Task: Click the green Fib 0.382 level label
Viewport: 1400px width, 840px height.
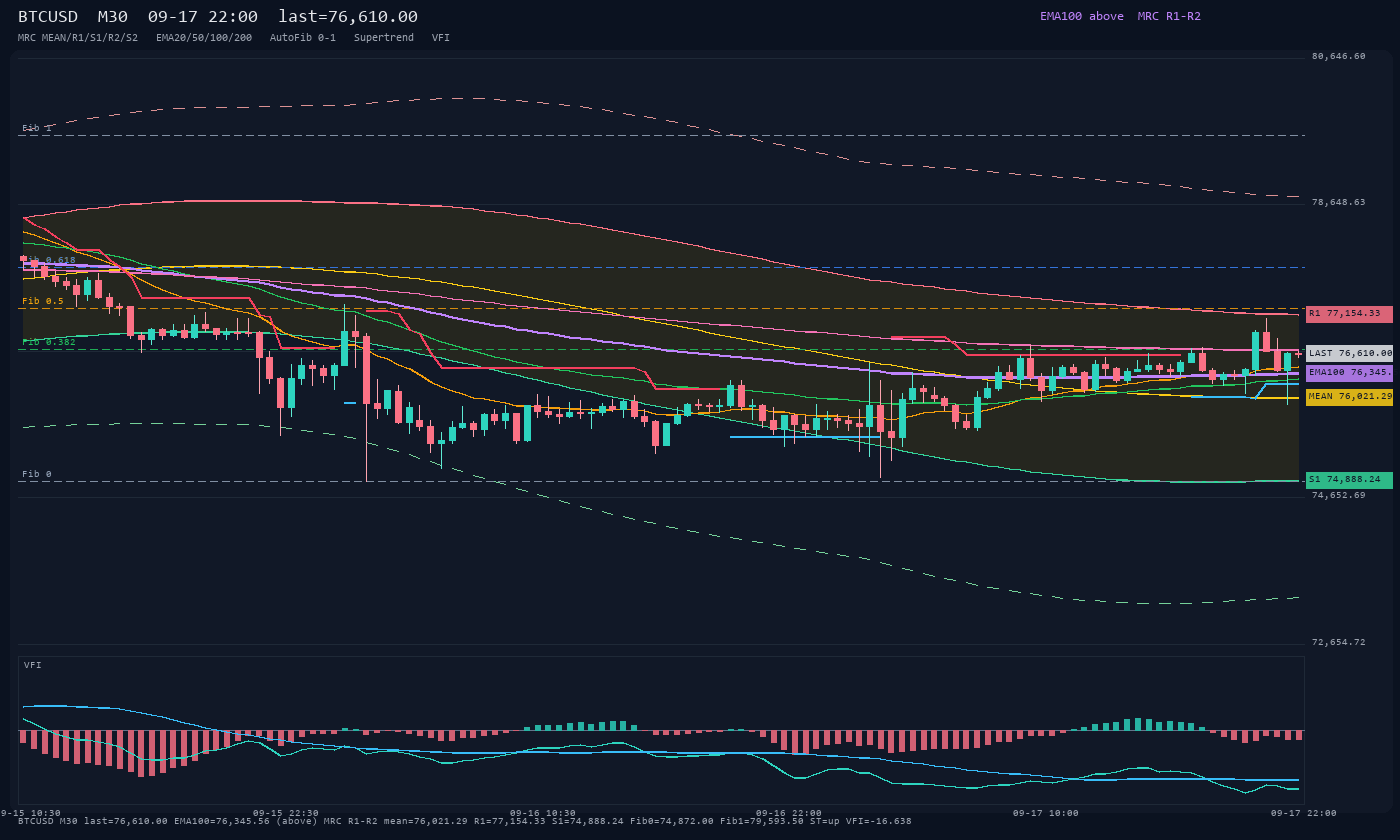Action: [x=49, y=342]
